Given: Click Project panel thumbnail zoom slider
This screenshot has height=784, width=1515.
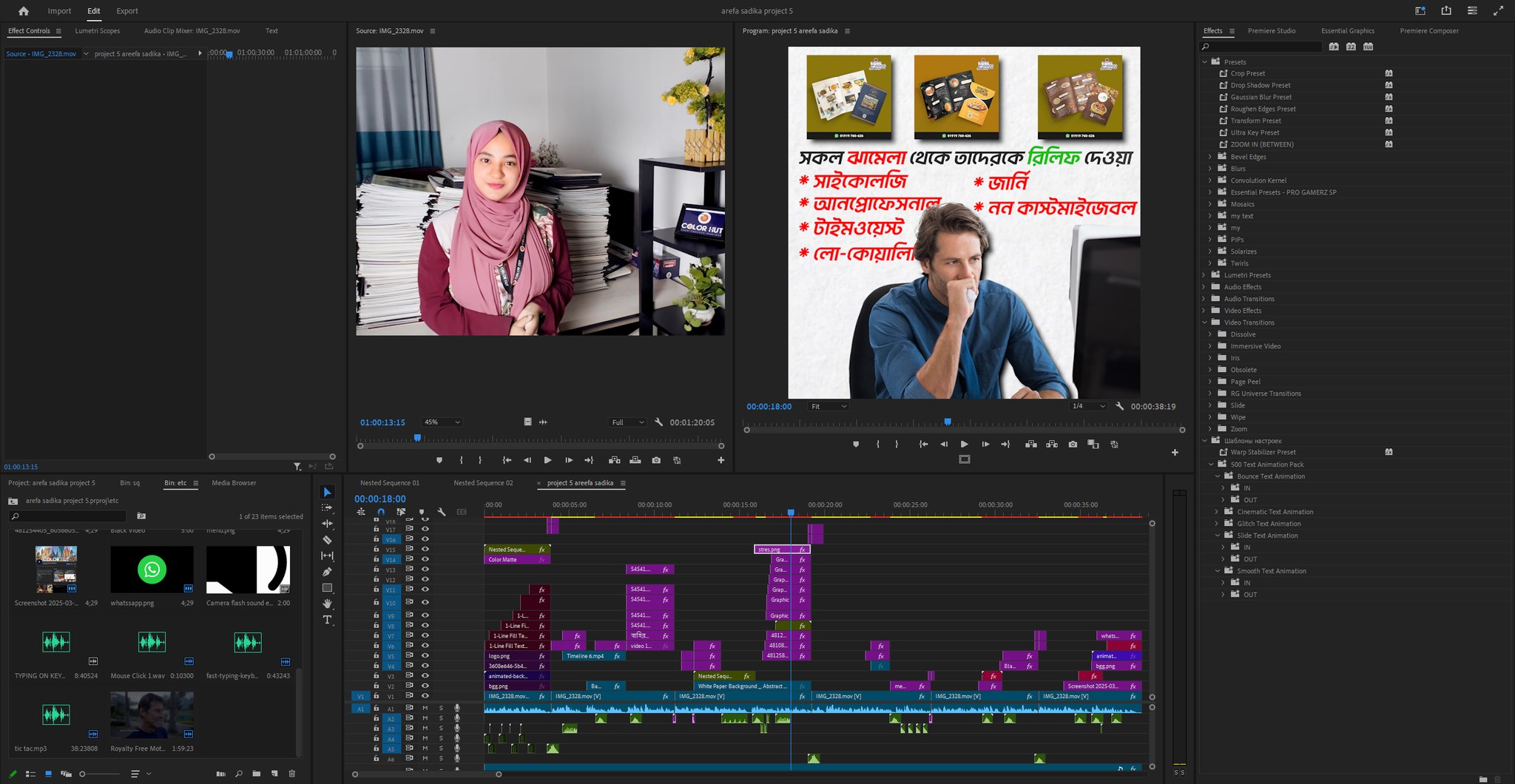Looking at the screenshot, I should pos(100,774).
